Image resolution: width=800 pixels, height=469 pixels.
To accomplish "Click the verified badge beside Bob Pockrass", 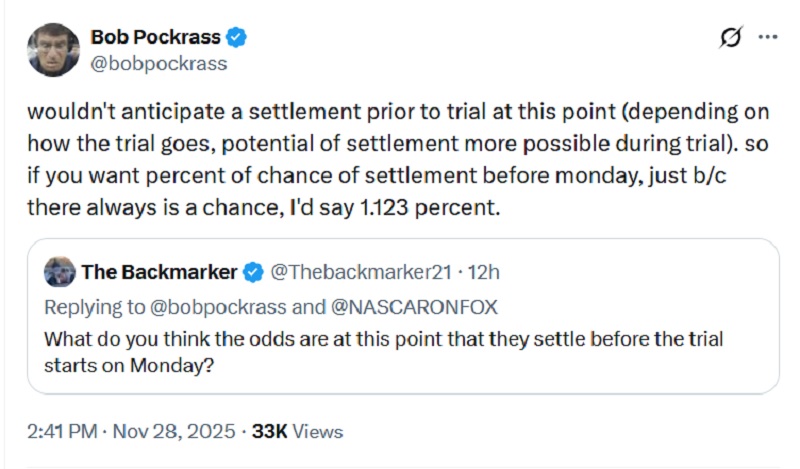I will 236,38.
